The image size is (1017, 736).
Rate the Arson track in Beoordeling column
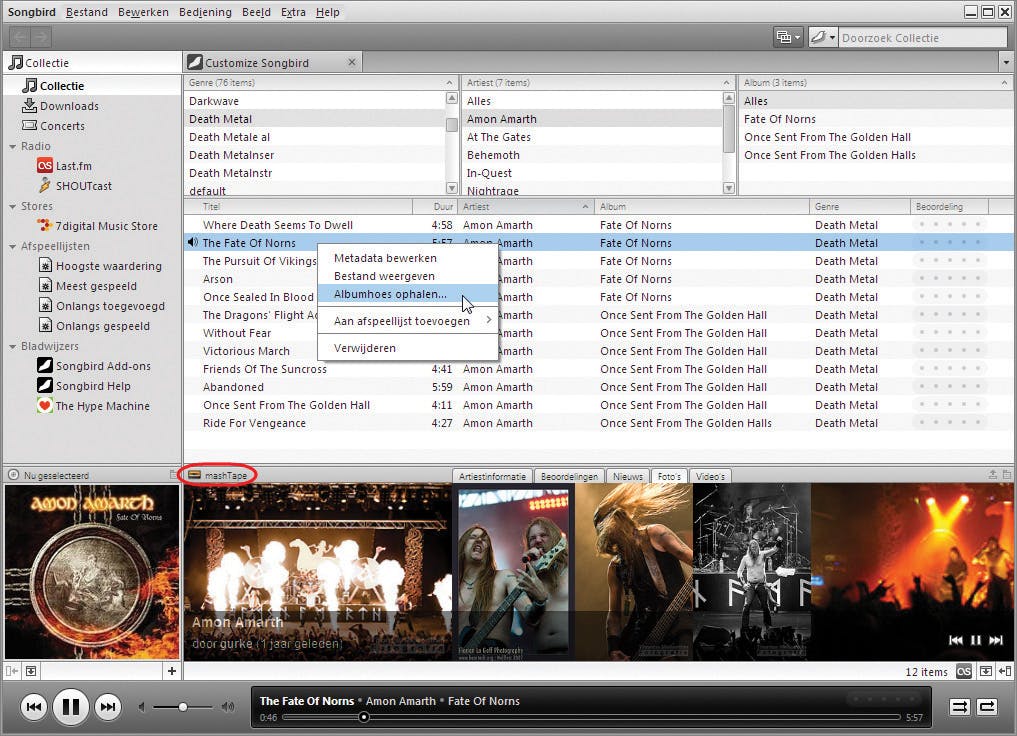[x=950, y=279]
